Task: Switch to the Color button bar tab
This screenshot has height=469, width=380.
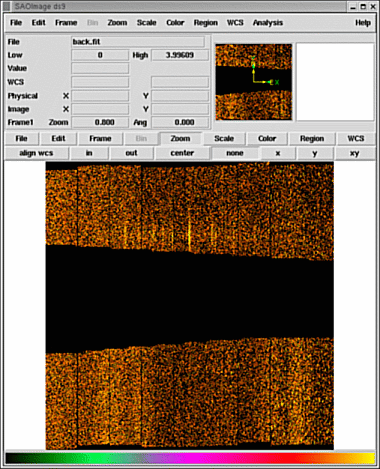Action: coord(267,139)
